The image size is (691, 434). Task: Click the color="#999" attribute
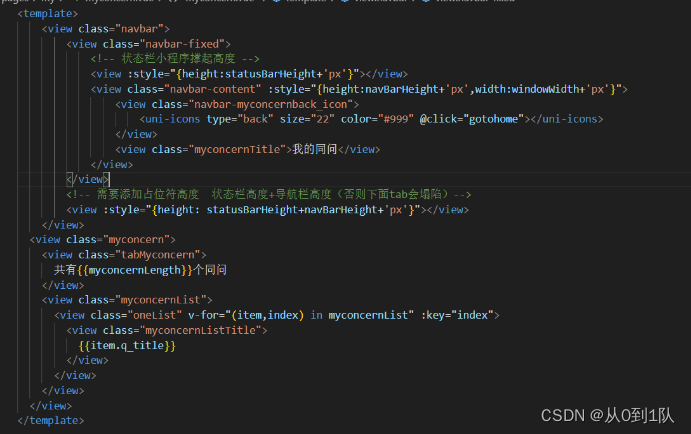click(377, 119)
